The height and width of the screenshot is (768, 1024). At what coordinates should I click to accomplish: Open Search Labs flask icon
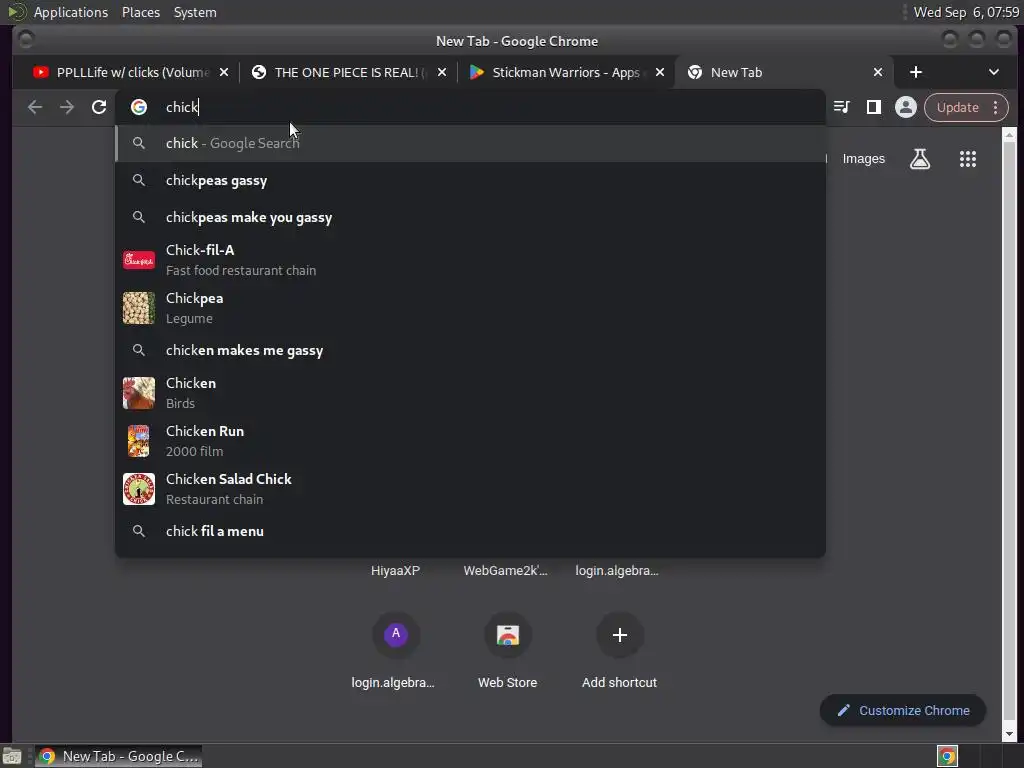pos(920,159)
